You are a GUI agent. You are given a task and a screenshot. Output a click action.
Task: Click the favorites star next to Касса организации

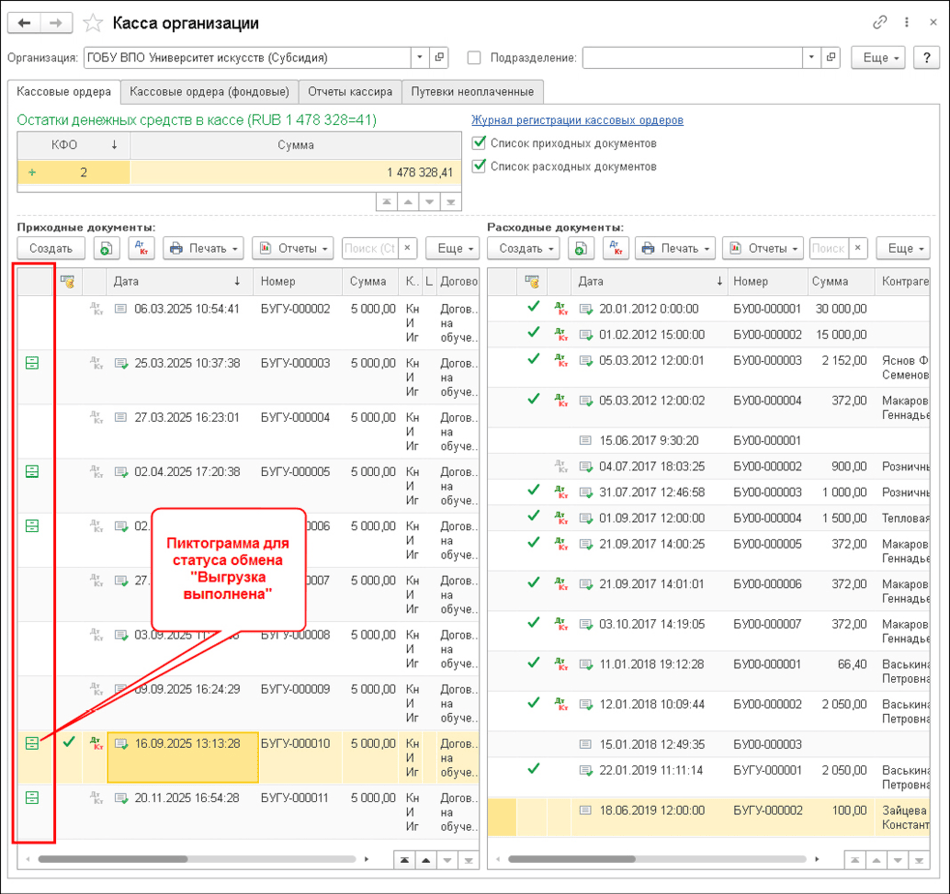[x=92, y=23]
